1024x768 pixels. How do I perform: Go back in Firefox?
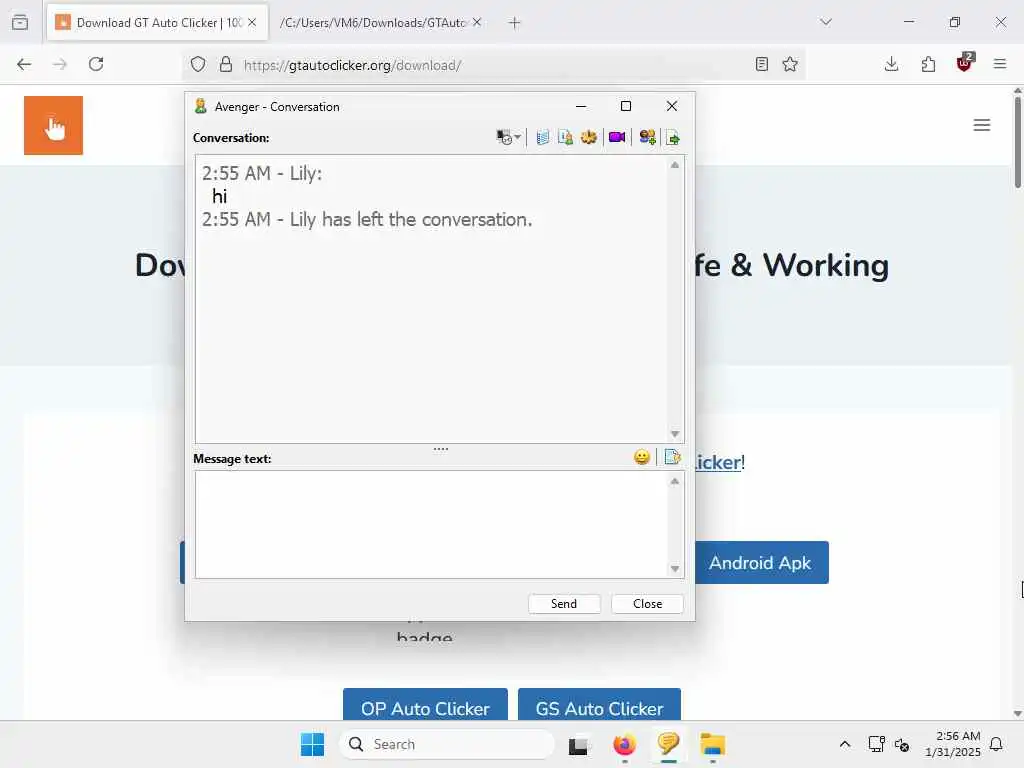tap(24, 64)
